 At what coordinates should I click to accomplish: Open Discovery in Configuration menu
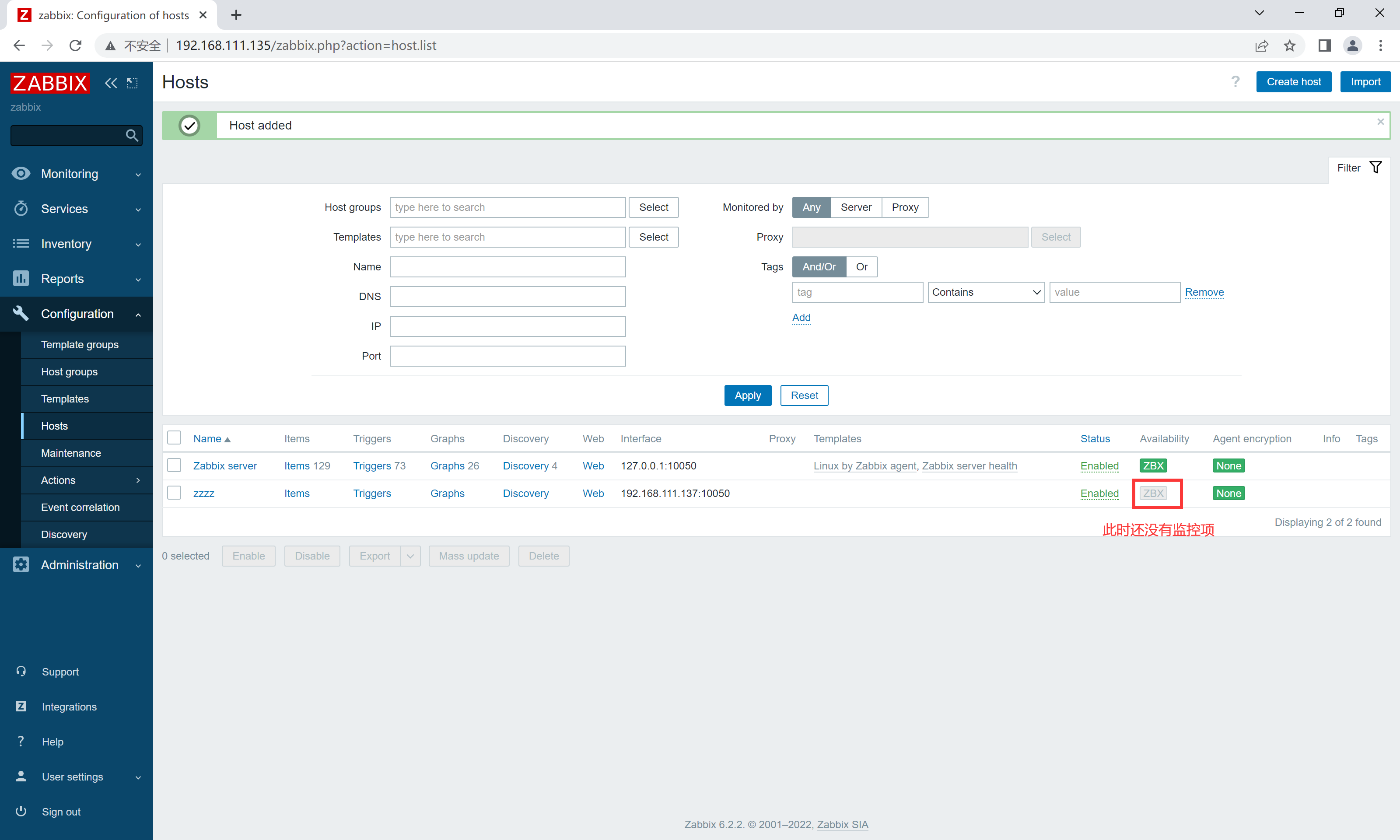point(64,534)
